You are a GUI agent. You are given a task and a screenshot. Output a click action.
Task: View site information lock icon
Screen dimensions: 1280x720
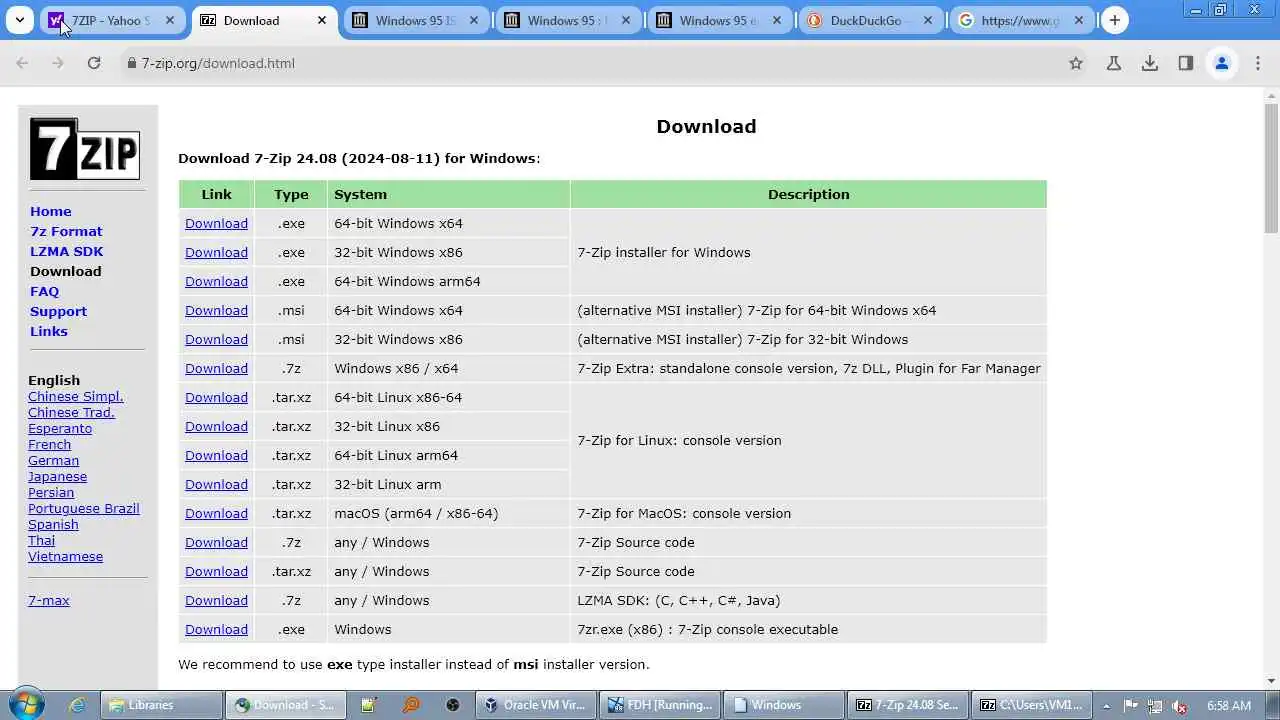coord(131,63)
